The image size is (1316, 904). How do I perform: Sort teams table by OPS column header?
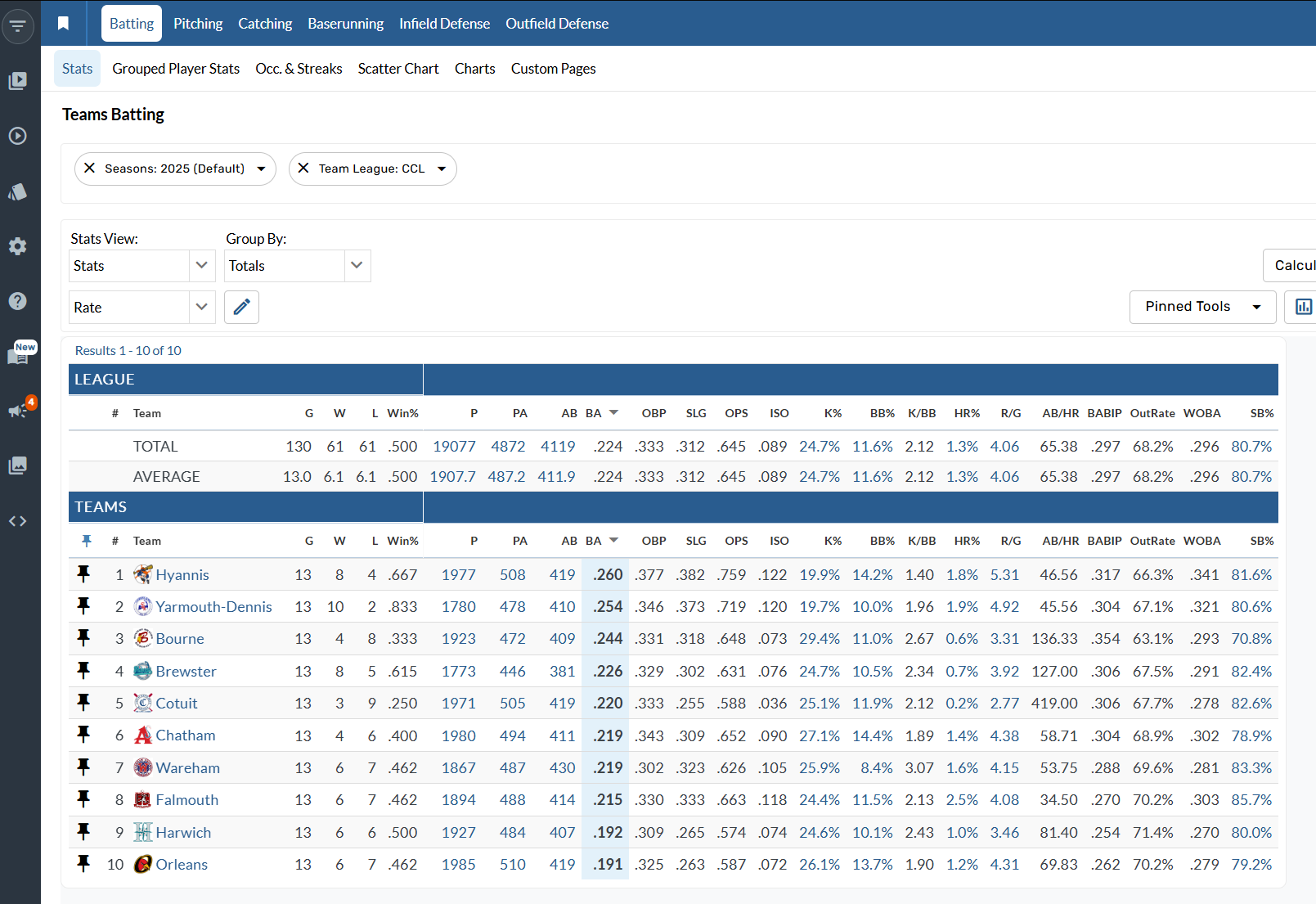736,541
